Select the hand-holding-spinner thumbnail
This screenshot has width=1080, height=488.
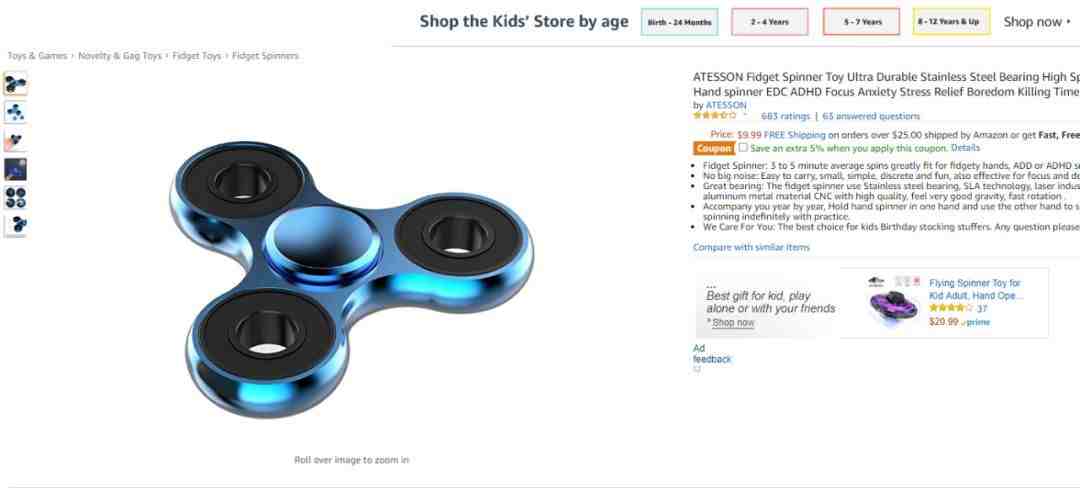(x=15, y=141)
